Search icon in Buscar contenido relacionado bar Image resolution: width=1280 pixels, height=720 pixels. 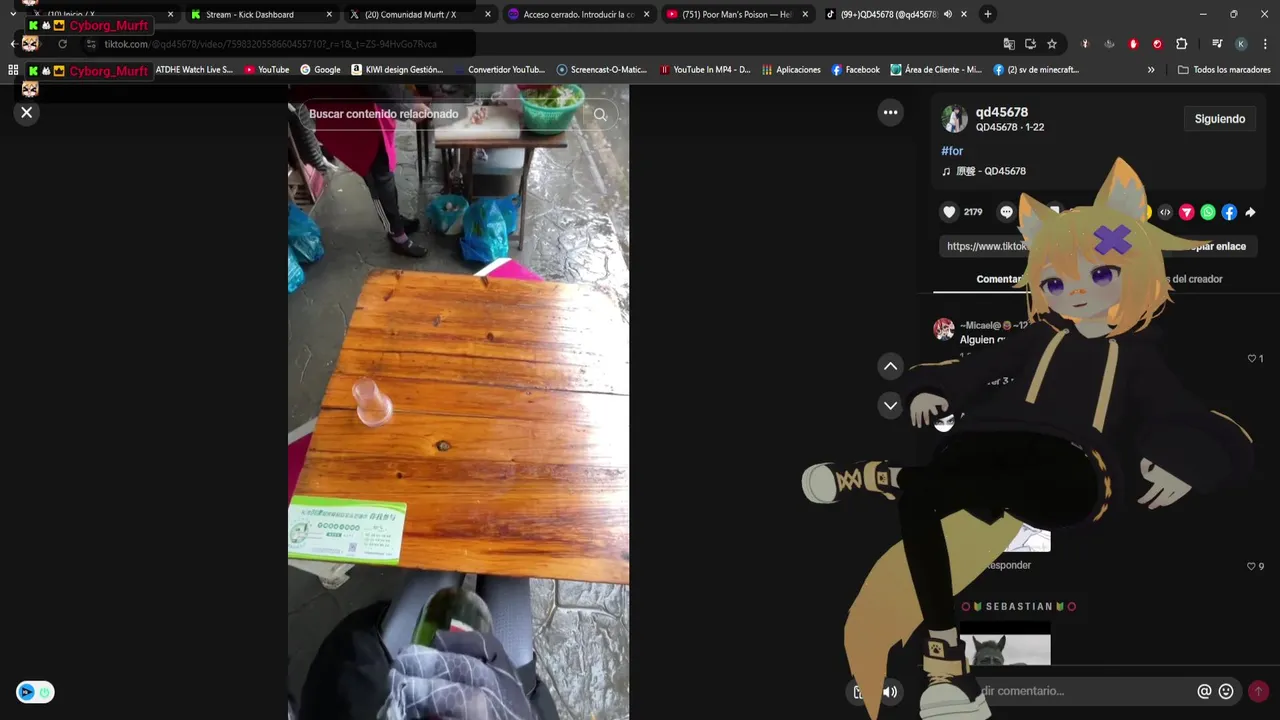[600, 114]
